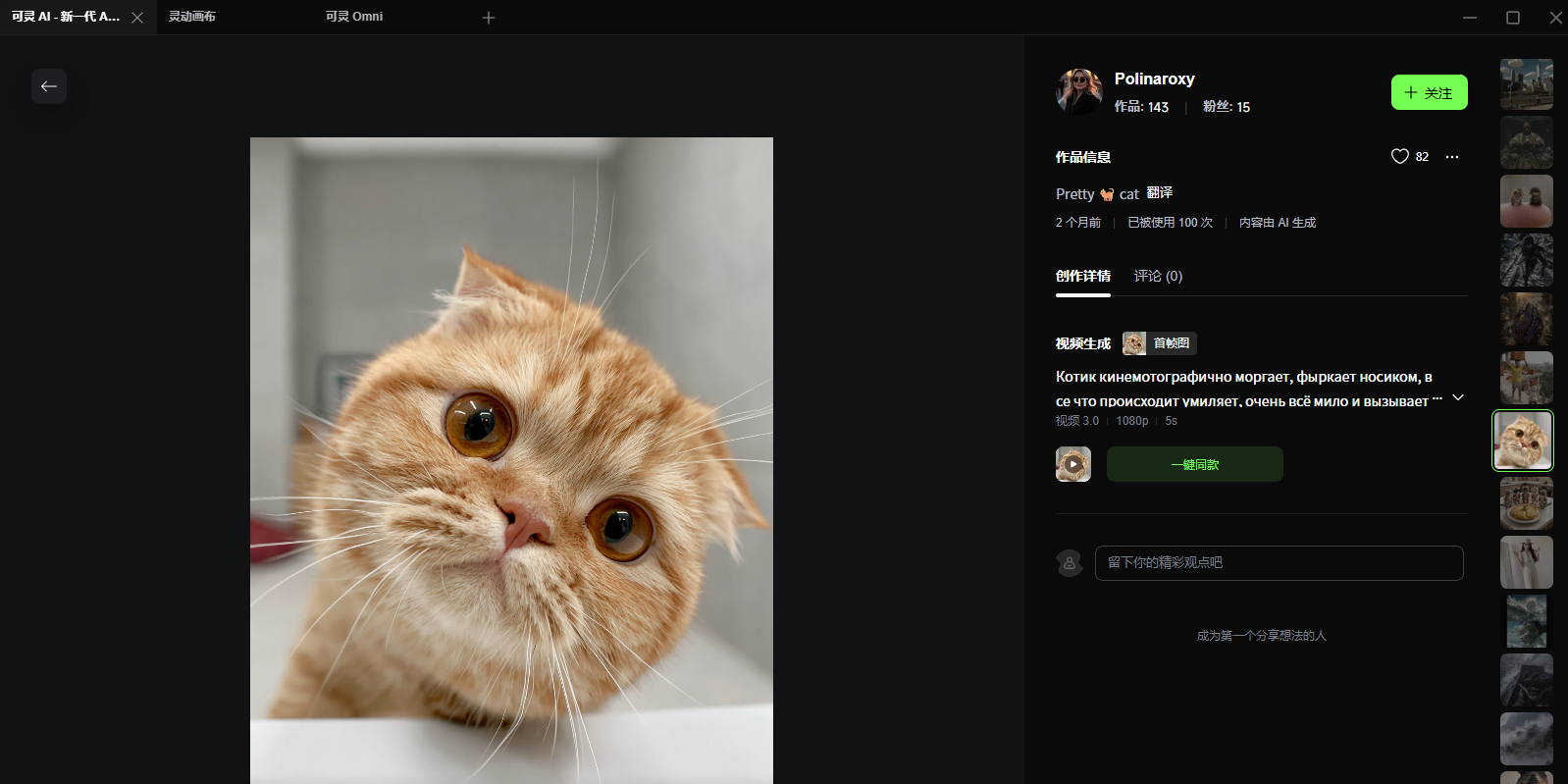Open Polinaroxy's profile avatar

(x=1079, y=92)
